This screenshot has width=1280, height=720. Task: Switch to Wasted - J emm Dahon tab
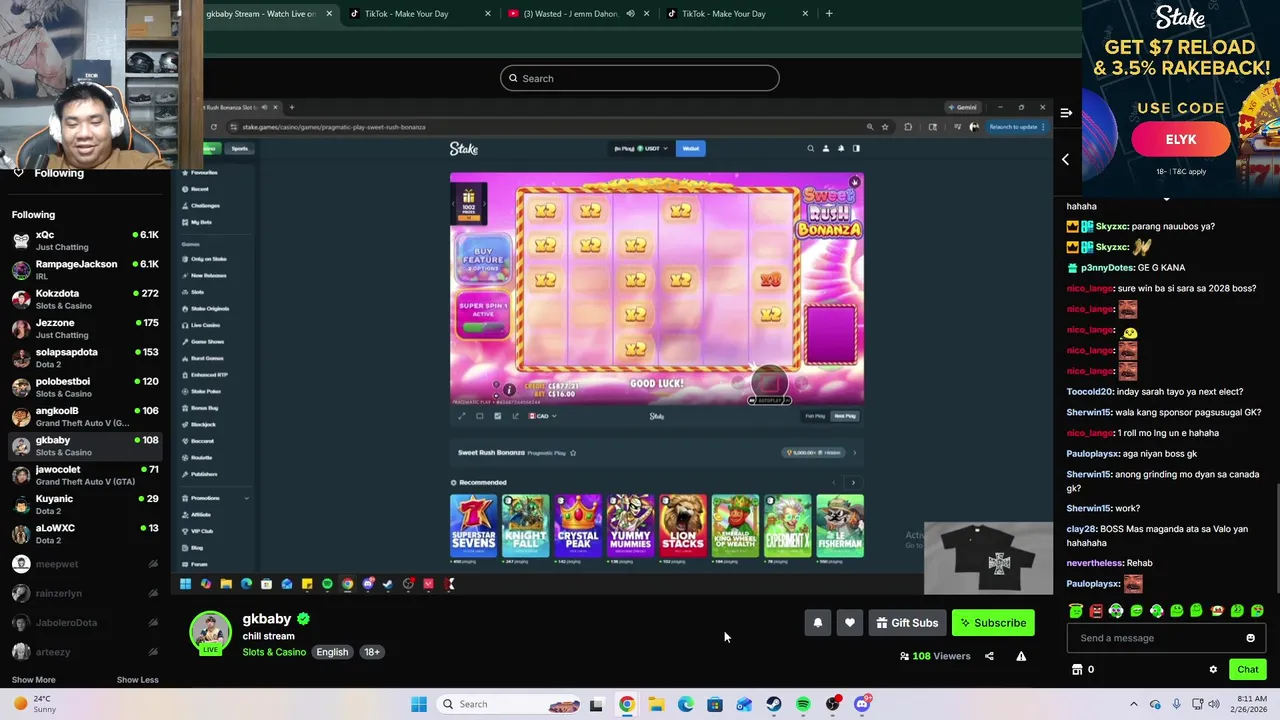(570, 14)
